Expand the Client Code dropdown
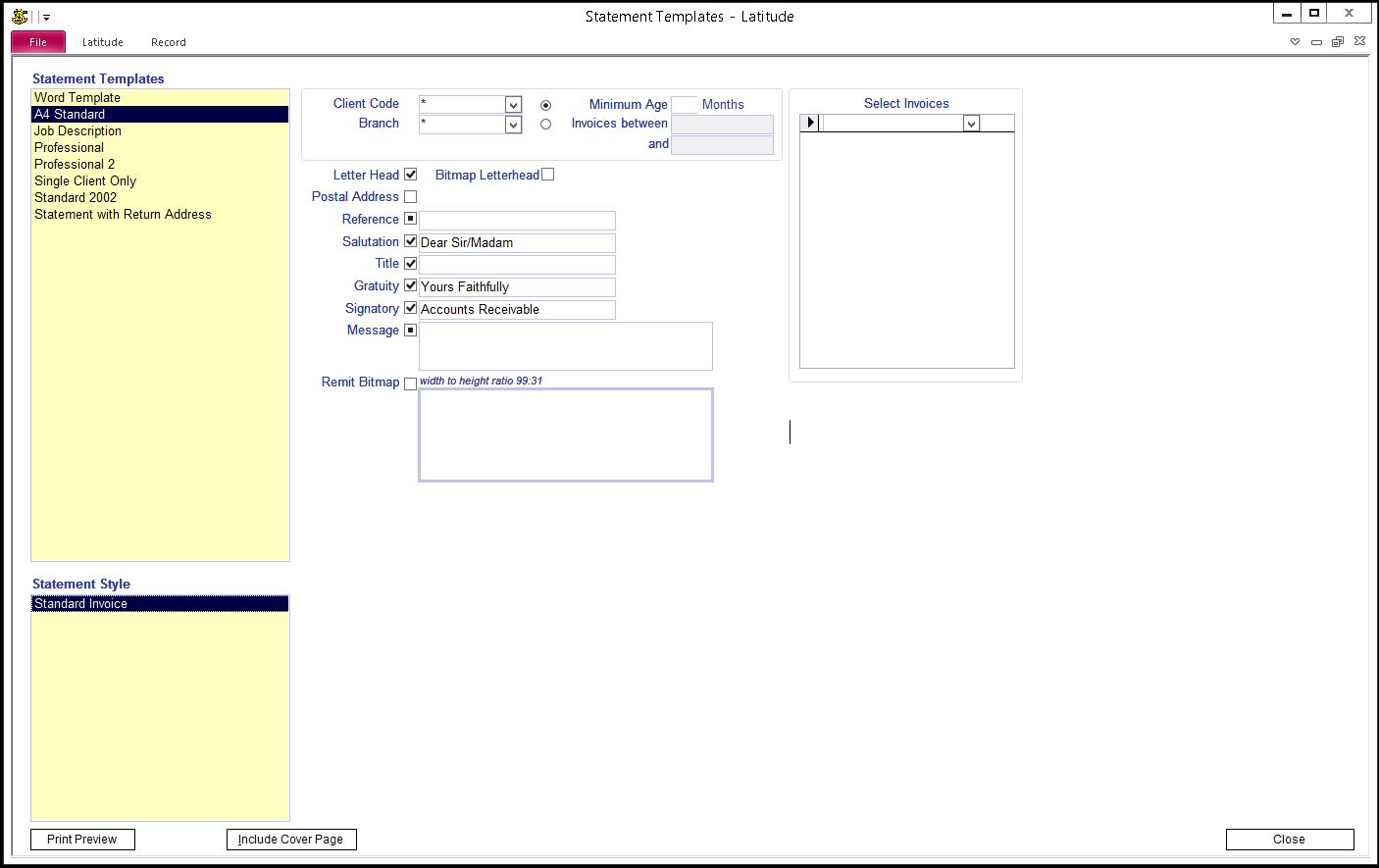 tap(513, 105)
